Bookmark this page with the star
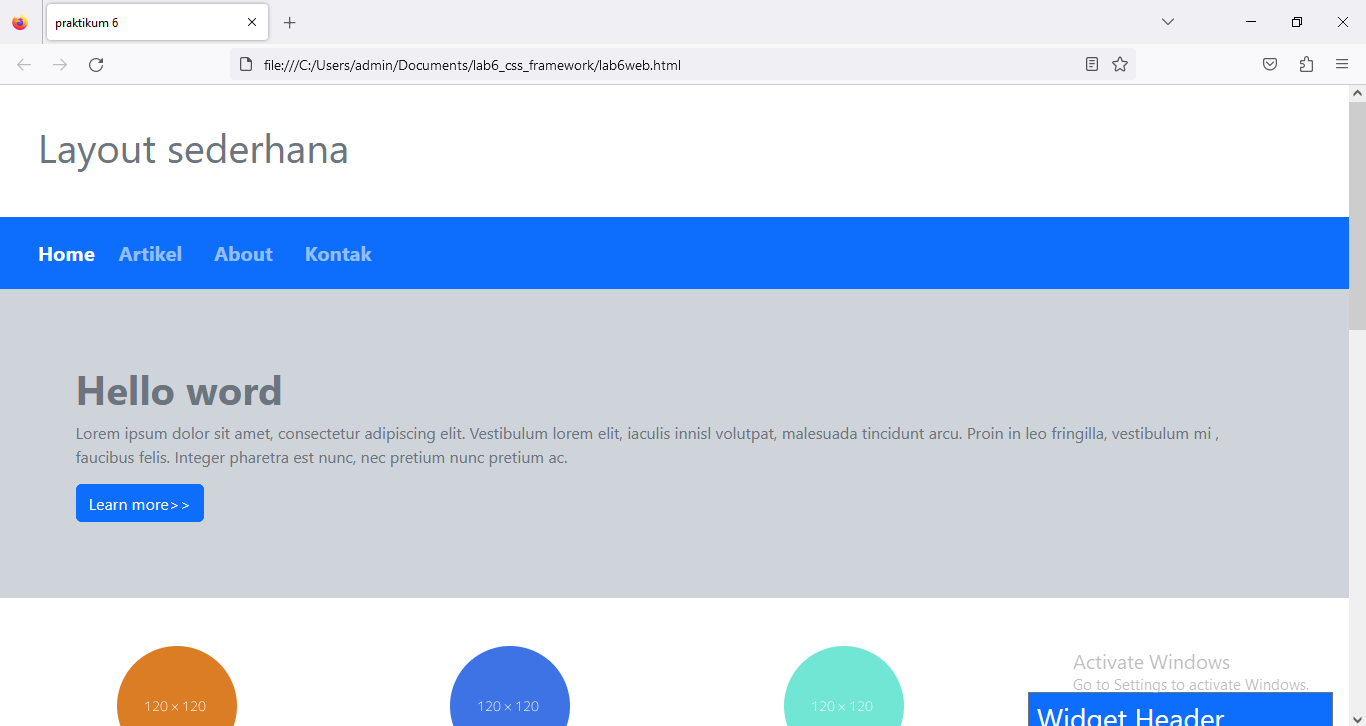 (x=1119, y=64)
